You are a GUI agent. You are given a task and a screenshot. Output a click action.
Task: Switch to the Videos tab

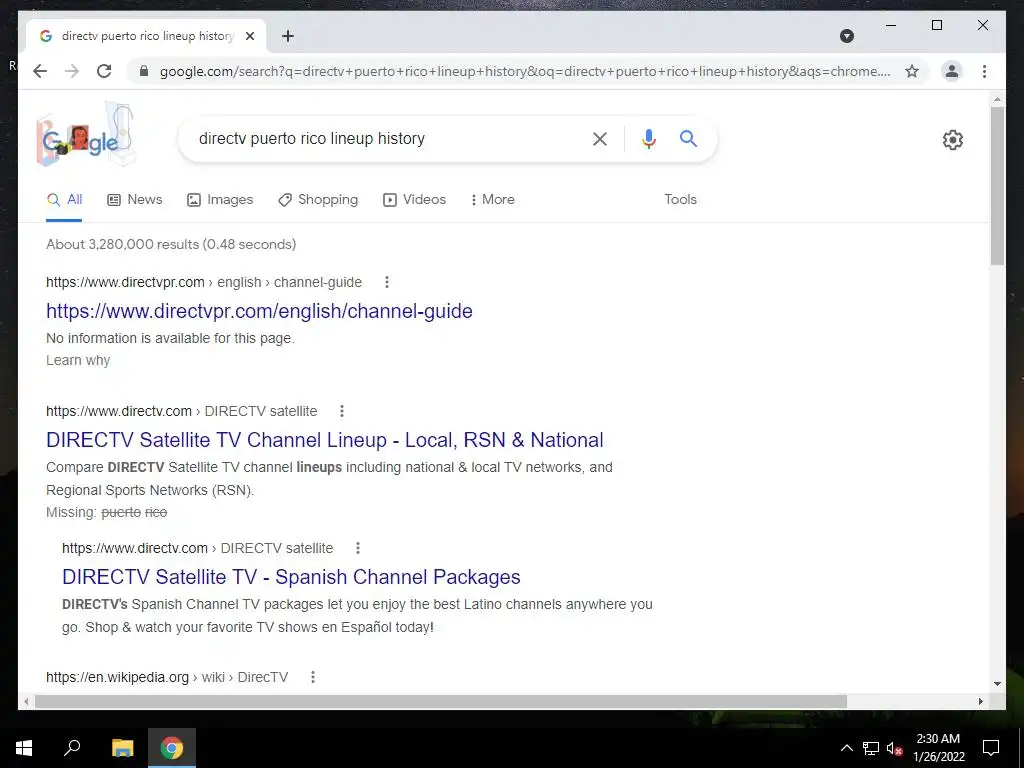coord(415,200)
